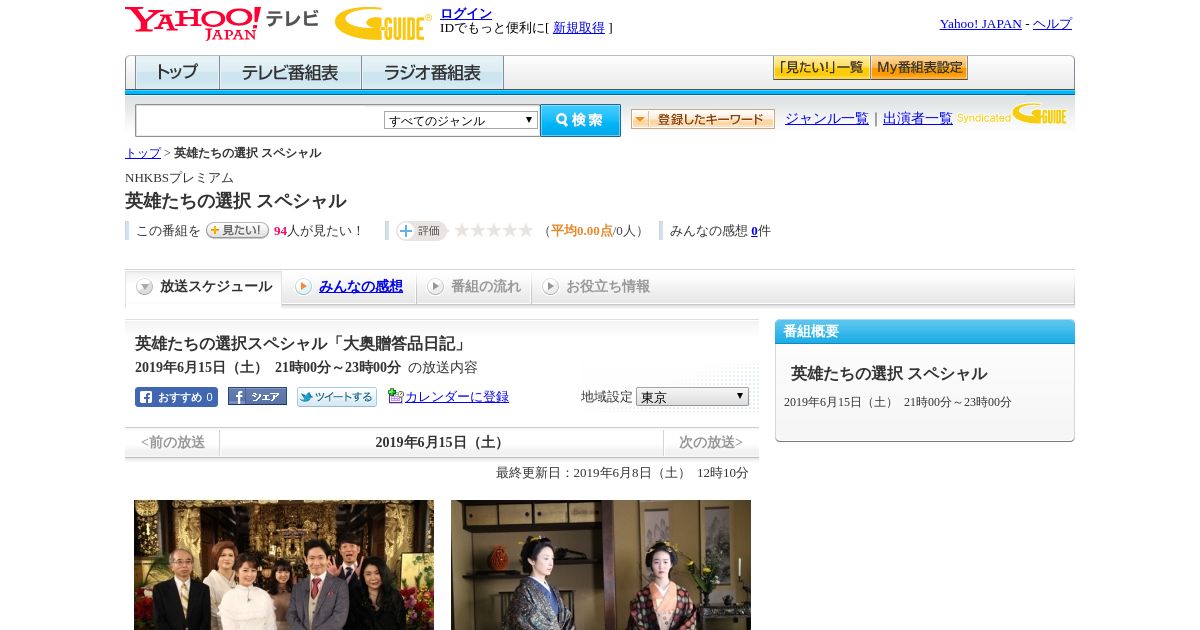Switch to みんなの感想 tab

click(x=349, y=287)
